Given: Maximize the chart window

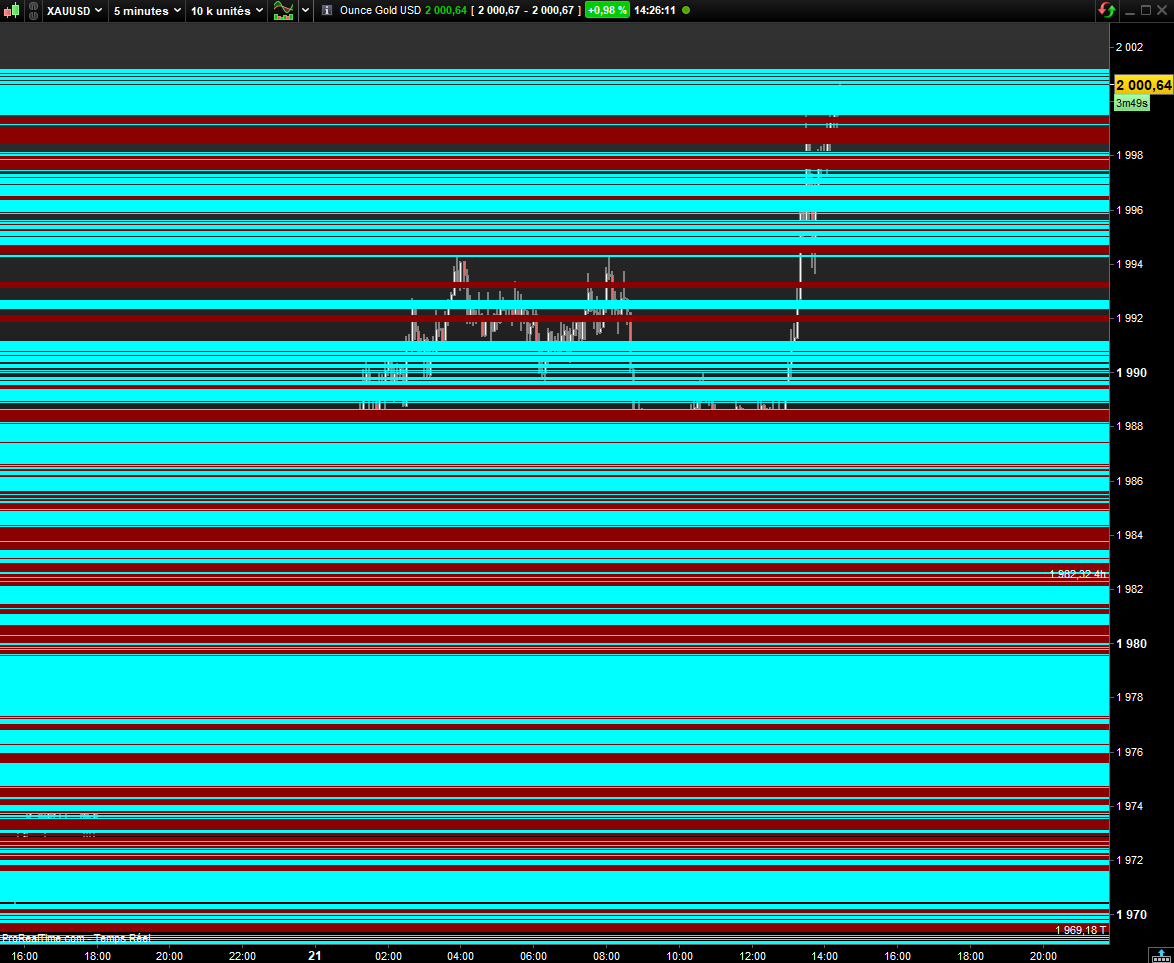Looking at the screenshot, I should click(1146, 10).
